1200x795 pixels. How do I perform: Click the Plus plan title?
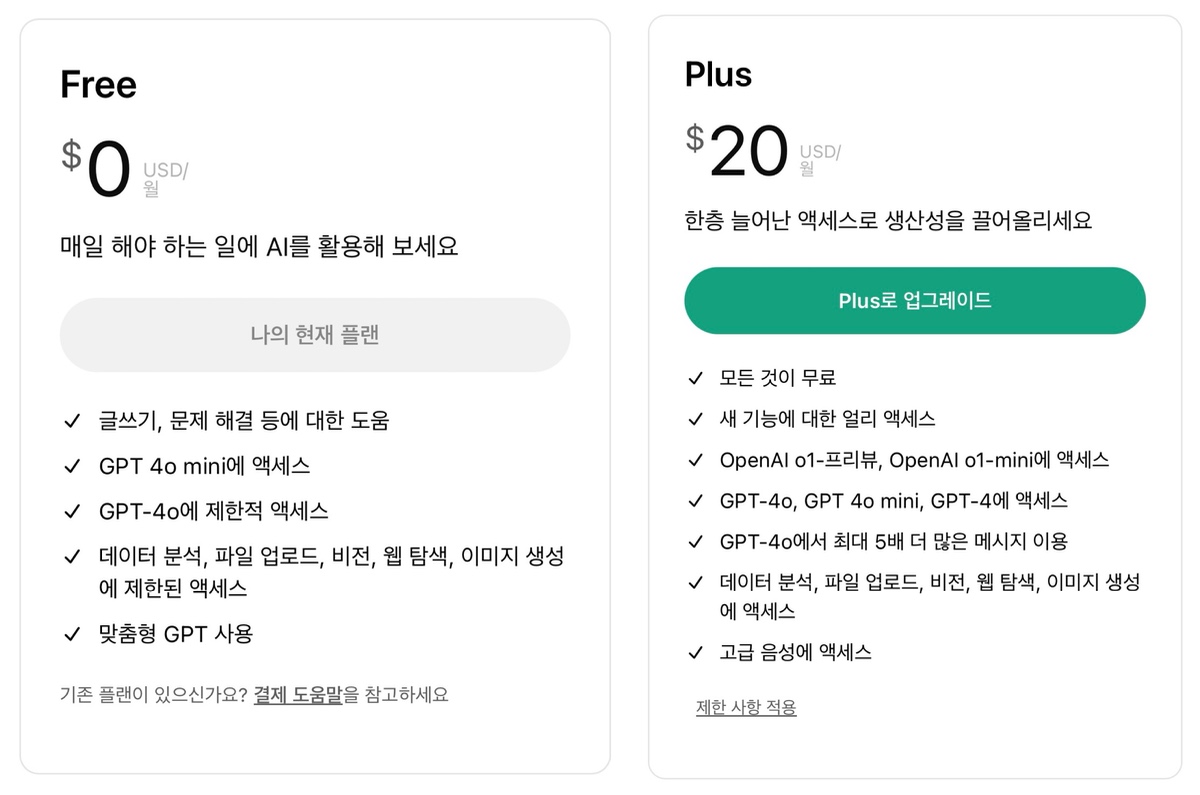(x=718, y=75)
